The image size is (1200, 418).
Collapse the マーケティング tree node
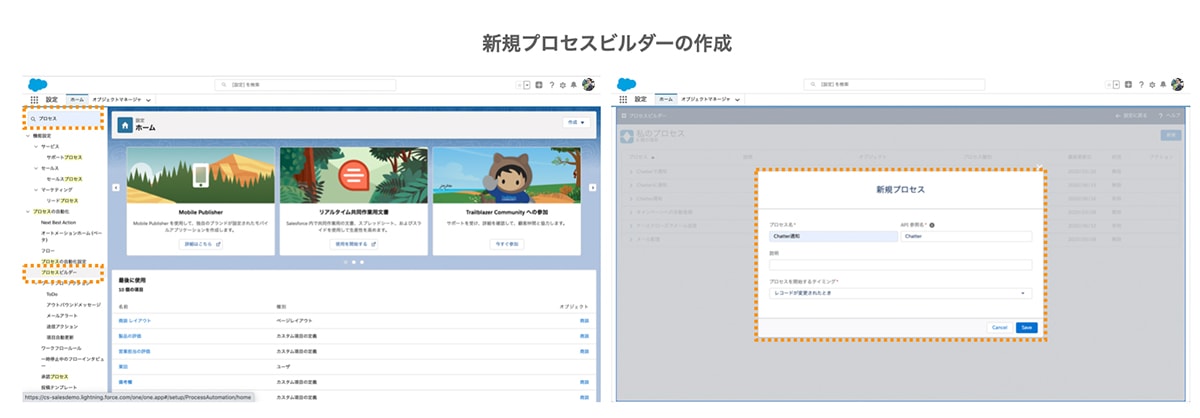tap(36, 189)
